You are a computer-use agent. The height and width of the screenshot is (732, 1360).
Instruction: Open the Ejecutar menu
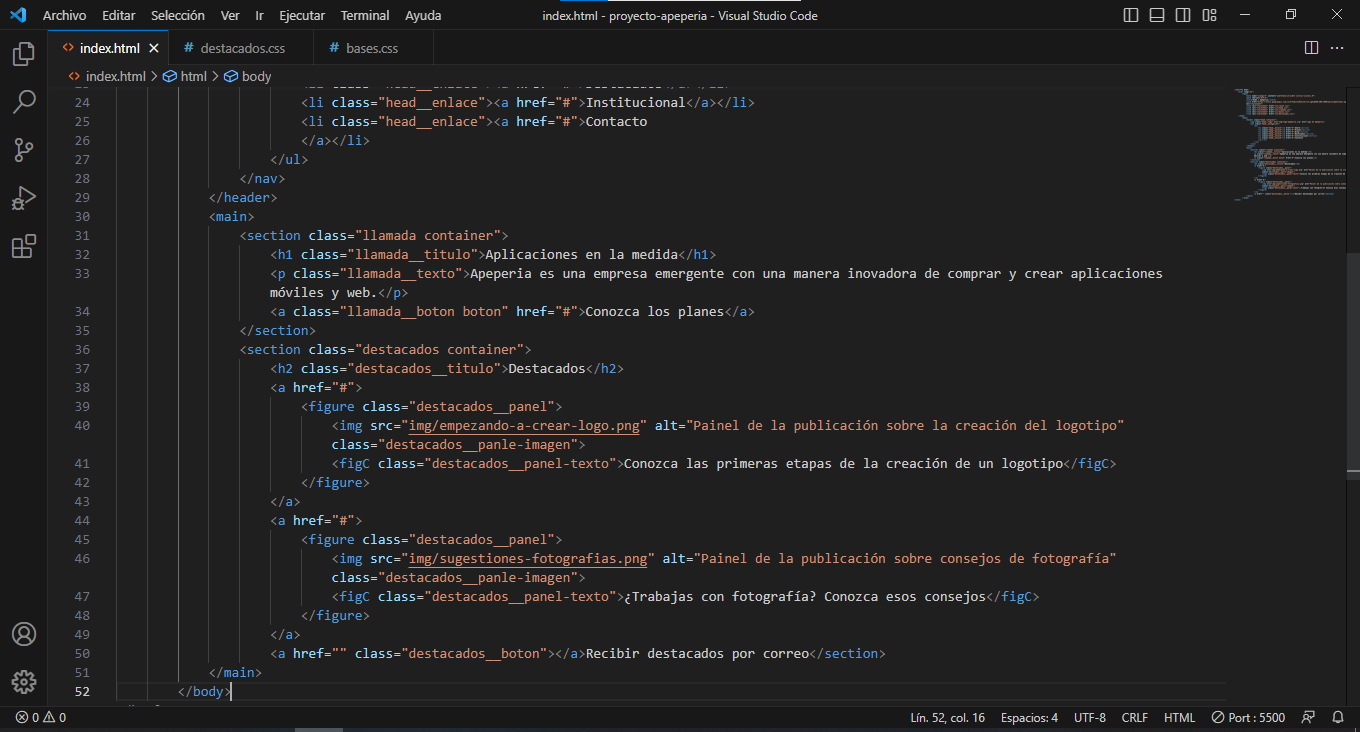302,15
